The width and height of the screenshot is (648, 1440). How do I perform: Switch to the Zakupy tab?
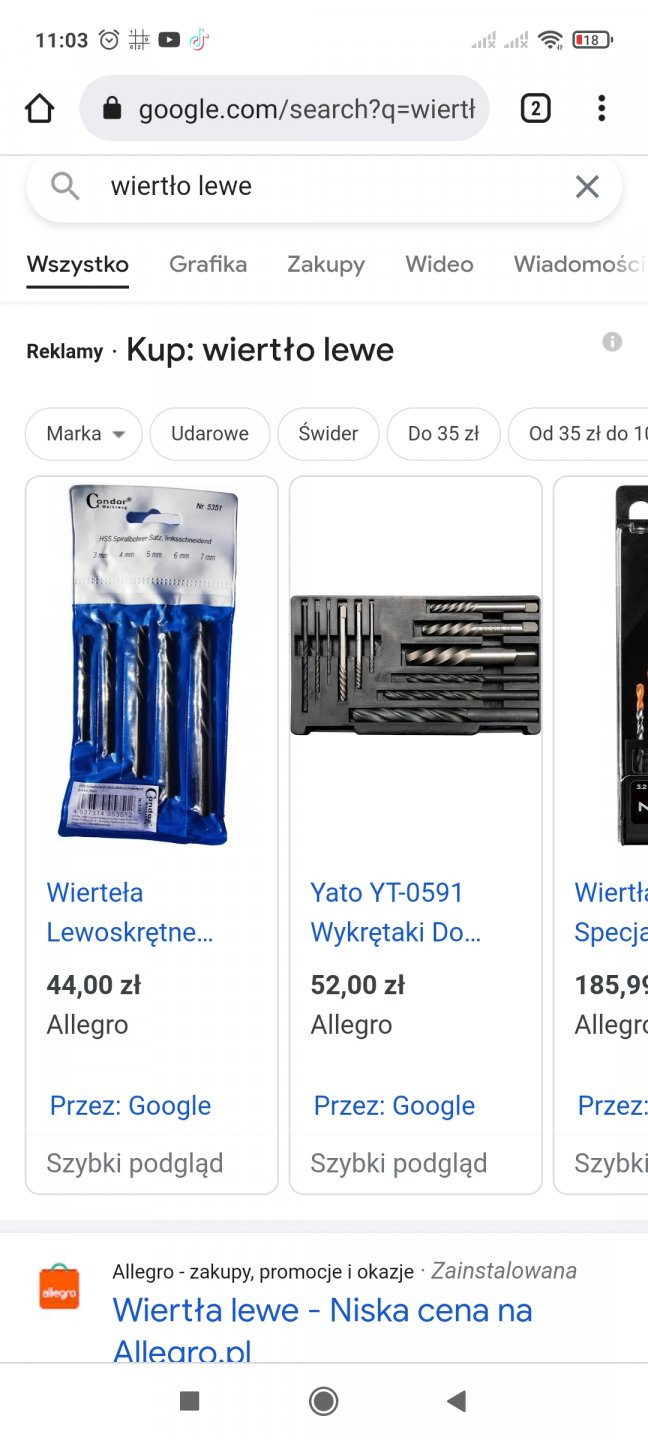(326, 264)
